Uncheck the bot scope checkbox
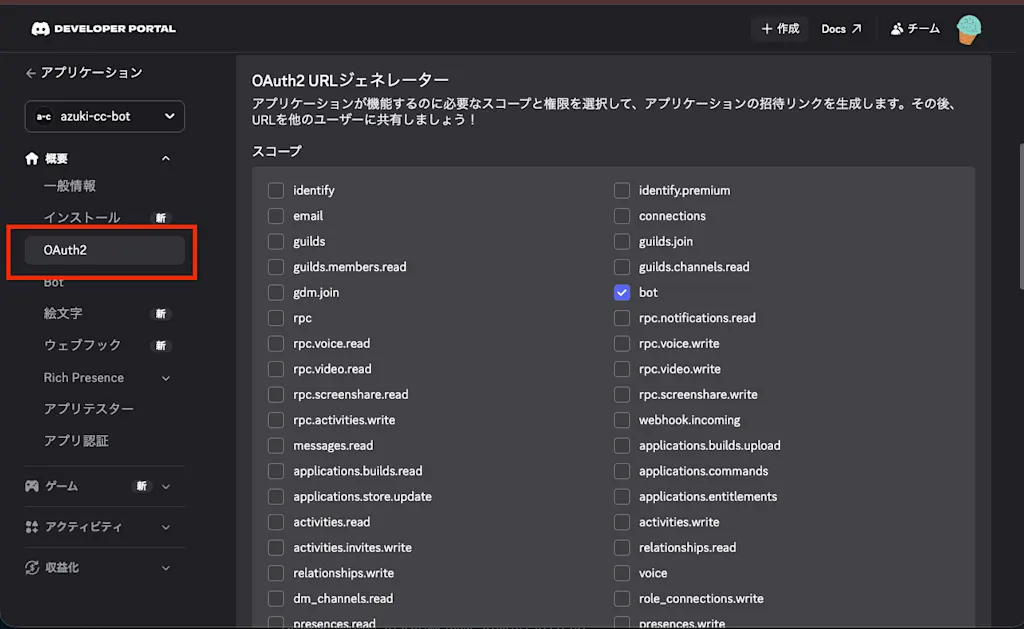The image size is (1024, 629). 622,293
